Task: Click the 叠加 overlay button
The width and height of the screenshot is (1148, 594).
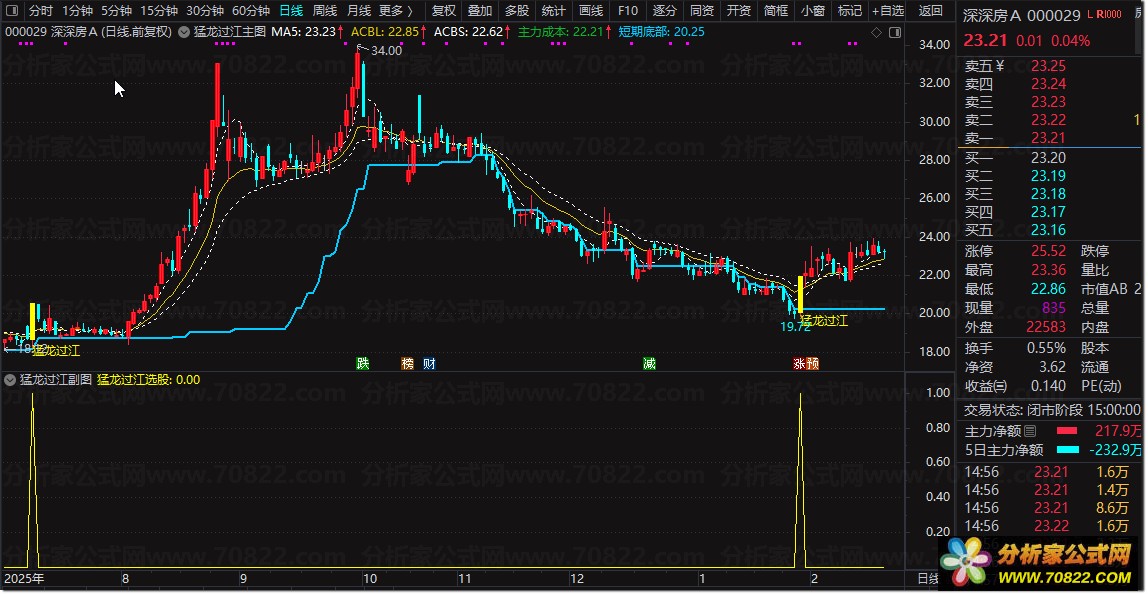Action: [480, 11]
